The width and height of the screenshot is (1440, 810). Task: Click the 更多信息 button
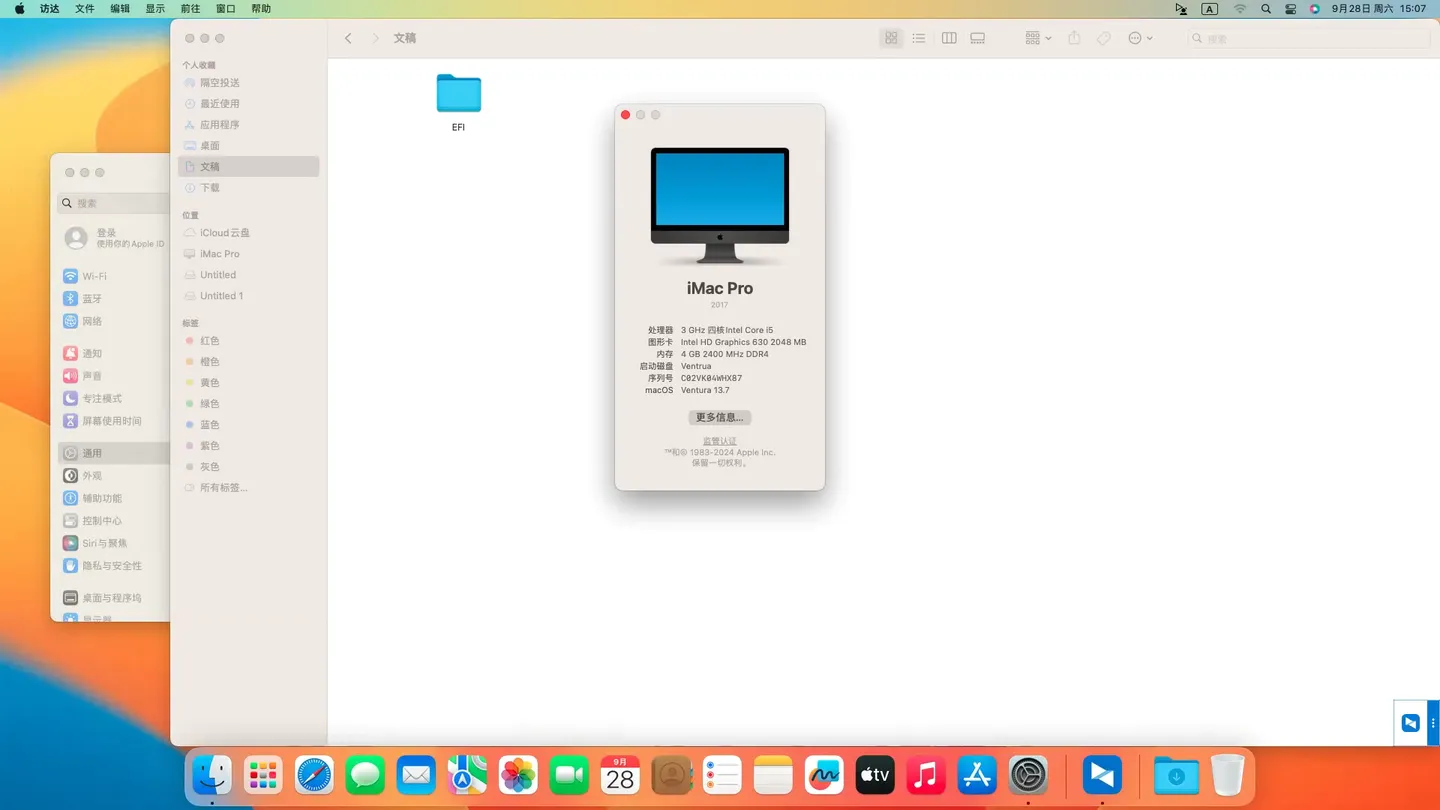[719, 418]
